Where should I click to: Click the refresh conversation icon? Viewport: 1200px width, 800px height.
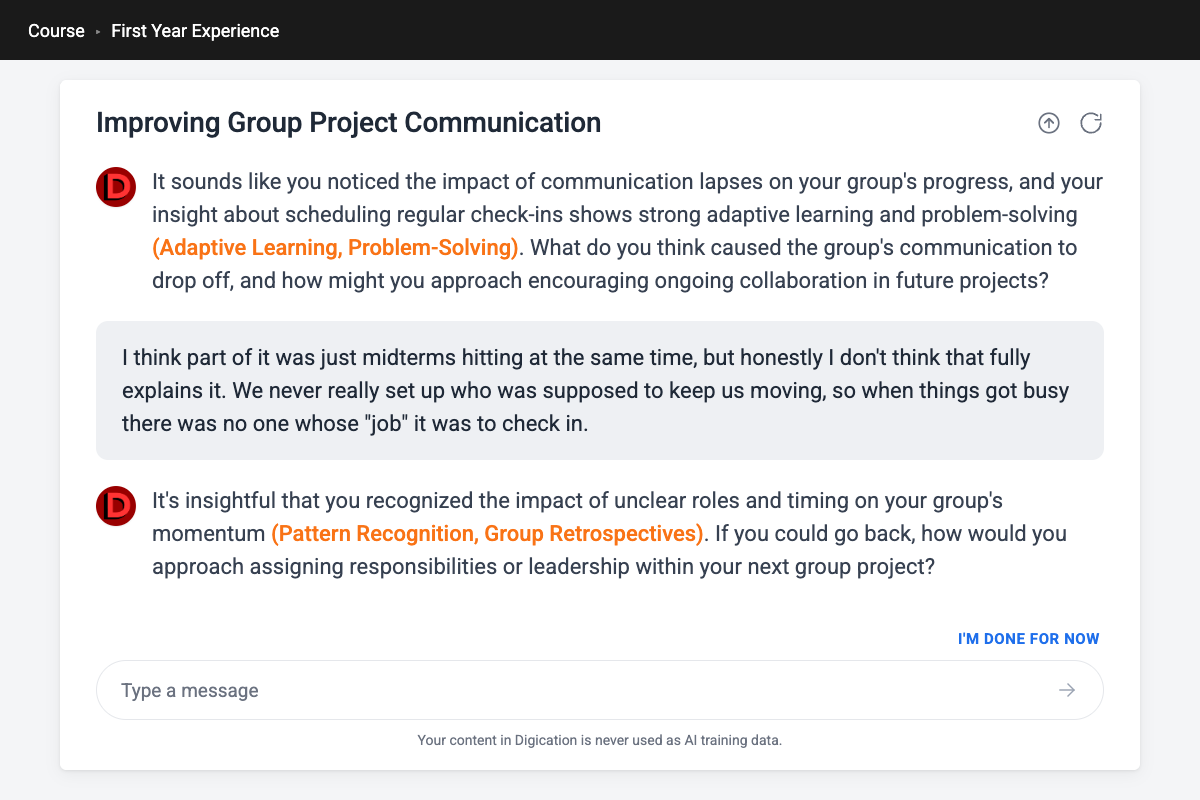1091,123
